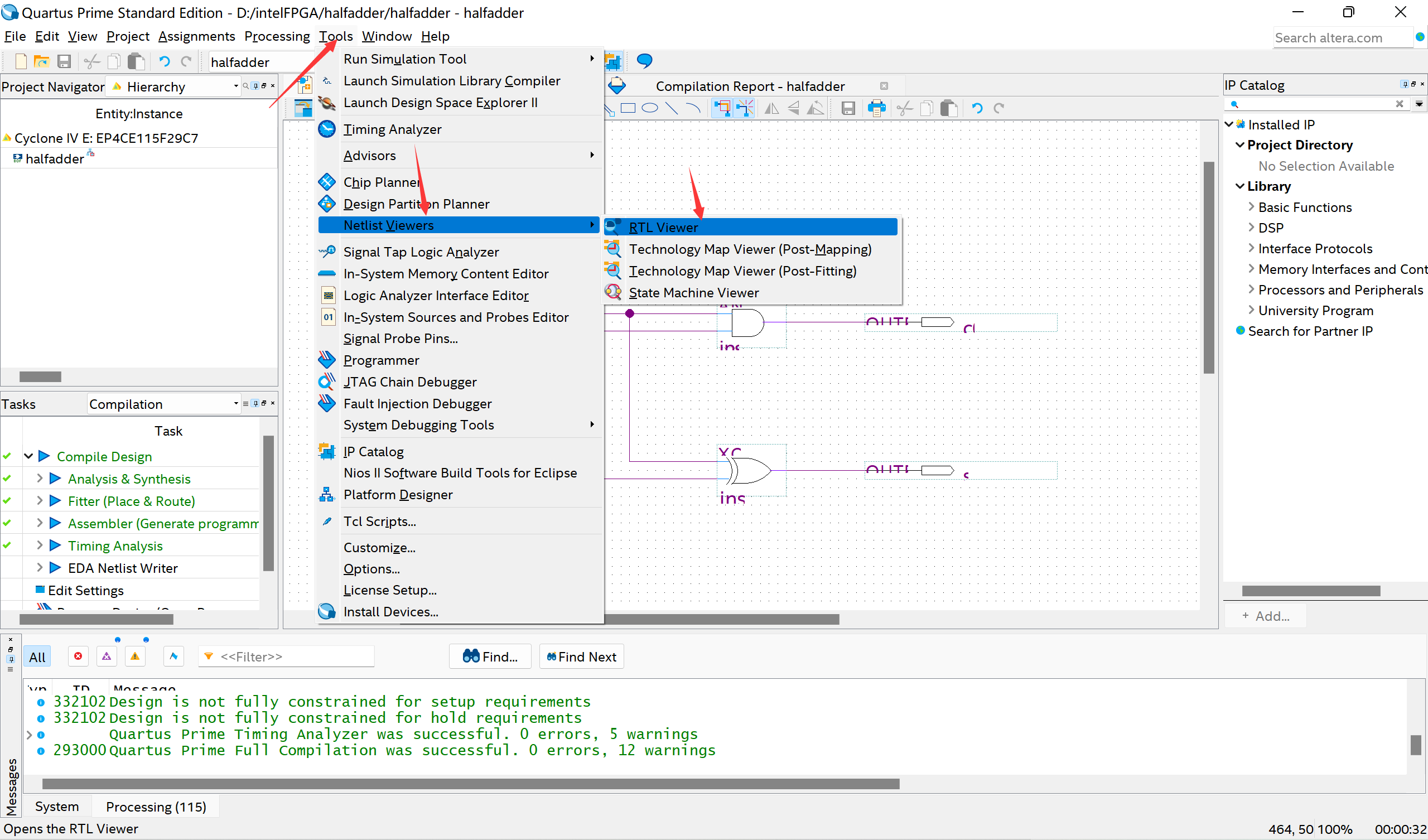The image size is (1428, 840).
Task: Collapse the Compile Design task tree
Action: click(x=28, y=456)
